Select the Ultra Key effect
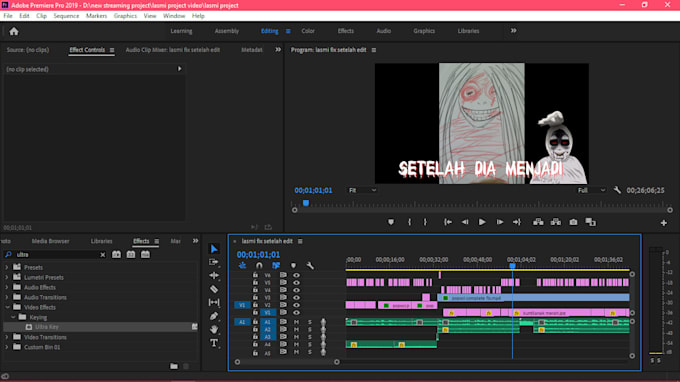The height and width of the screenshot is (382, 680). coord(47,327)
